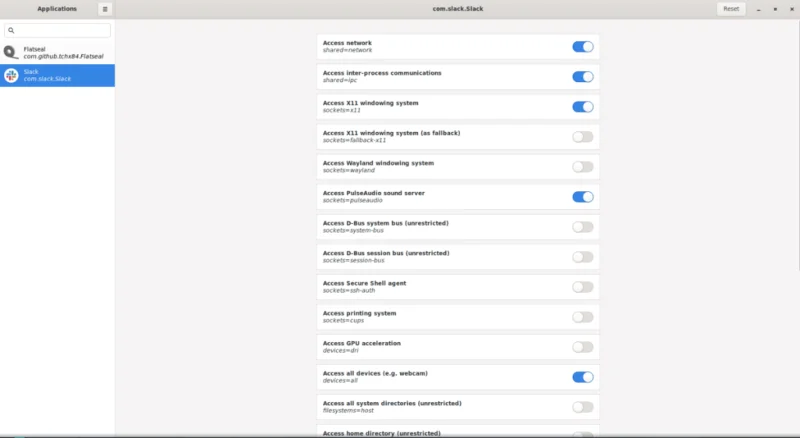Click the 'sockets=ssh-auth' subtitle text
The width and height of the screenshot is (800, 438).
click(348, 291)
